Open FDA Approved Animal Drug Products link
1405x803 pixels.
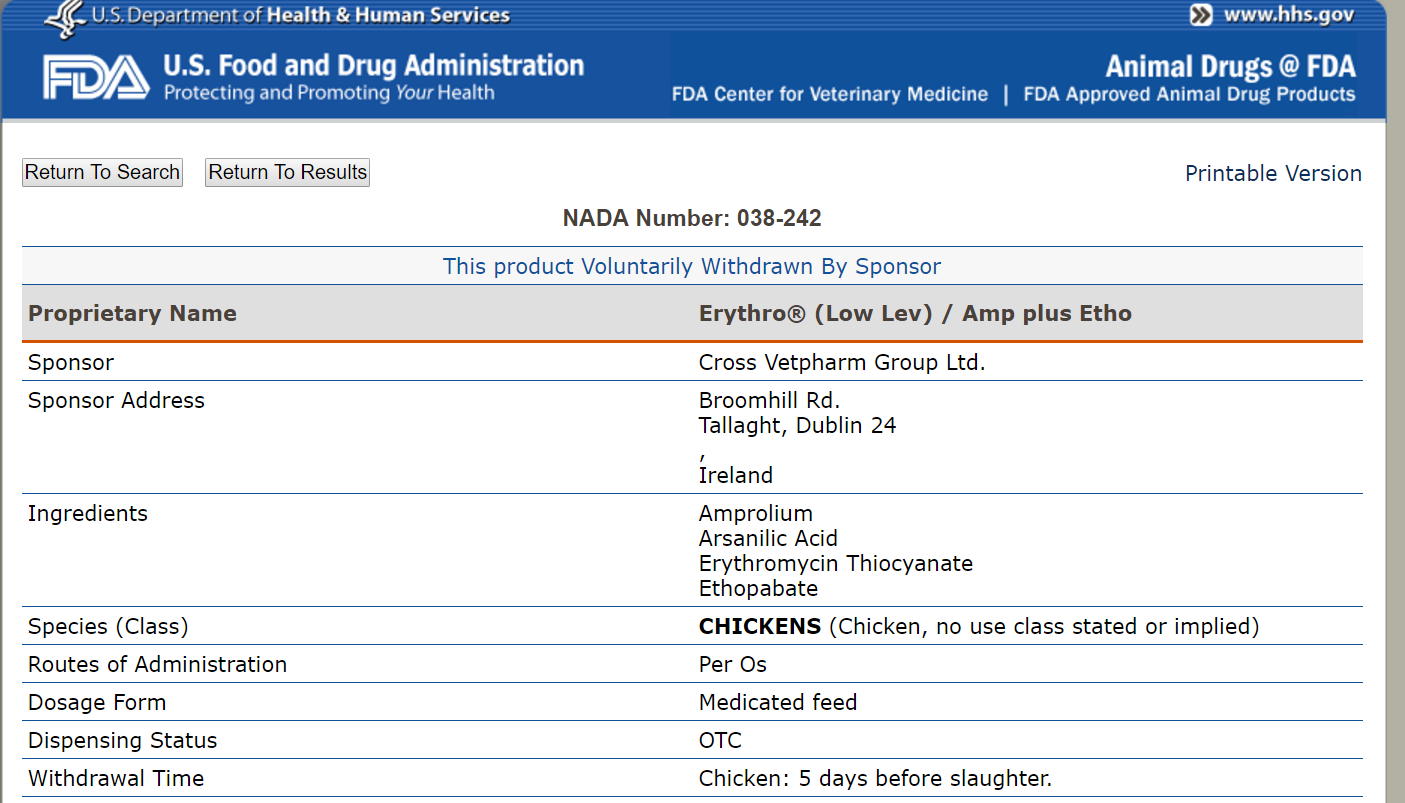1189,95
